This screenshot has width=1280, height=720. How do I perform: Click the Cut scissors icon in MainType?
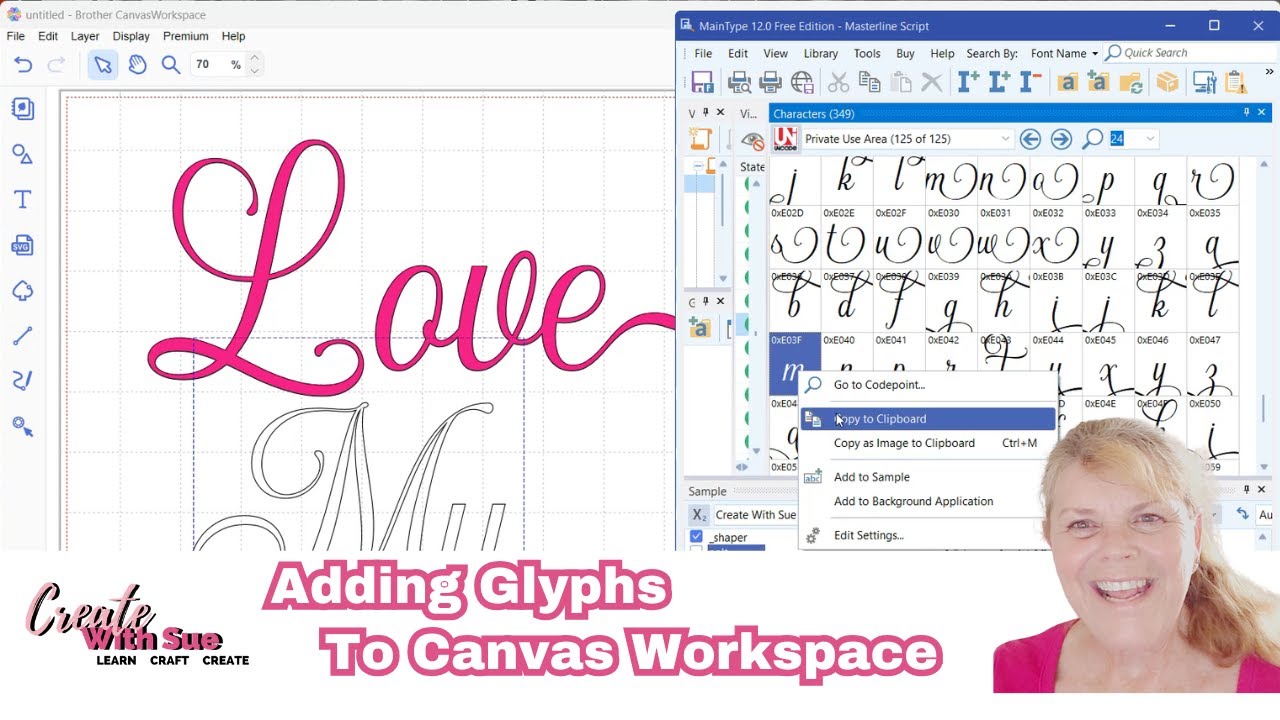tap(838, 82)
